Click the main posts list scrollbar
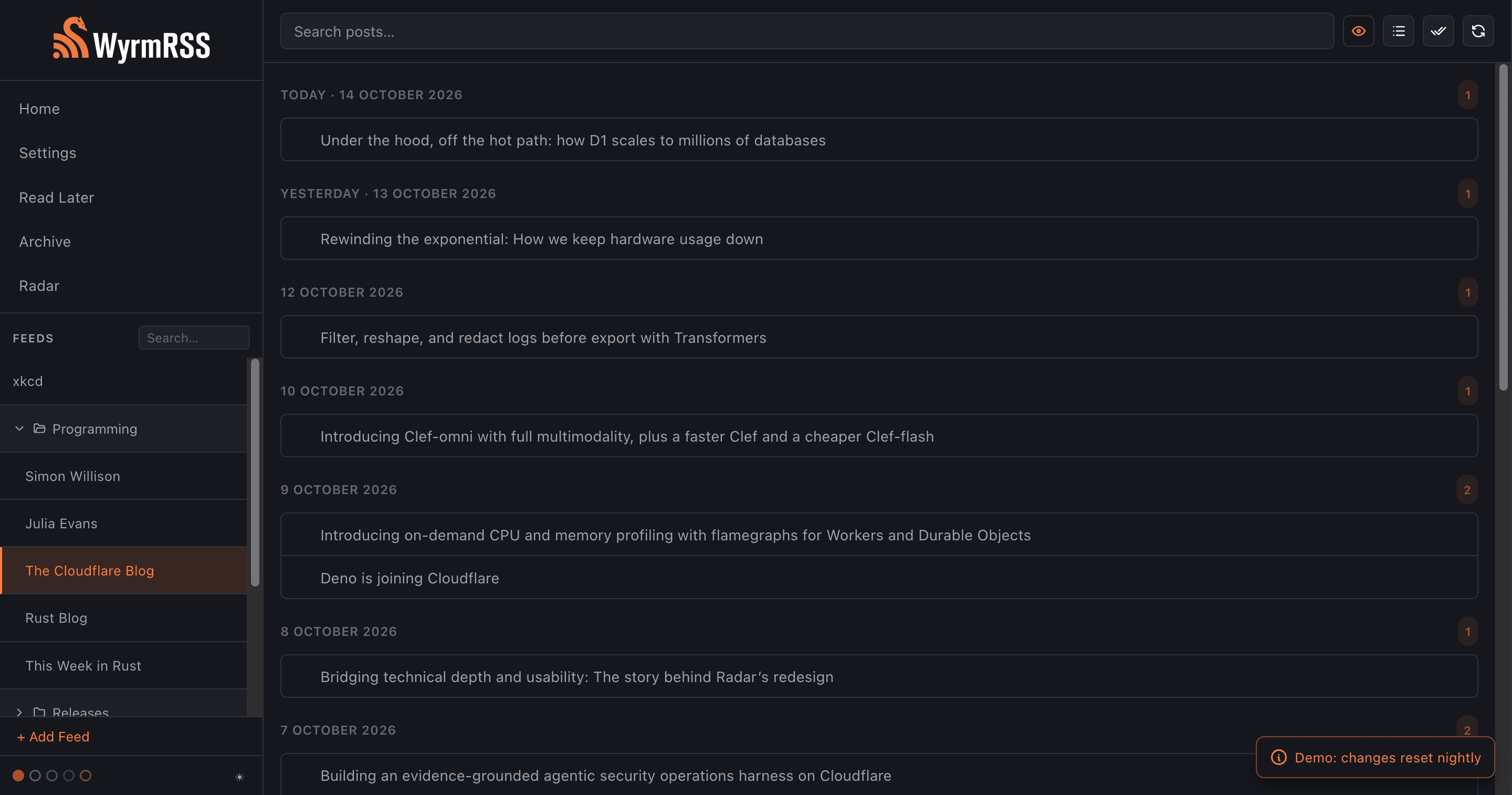 (x=1503, y=227)
